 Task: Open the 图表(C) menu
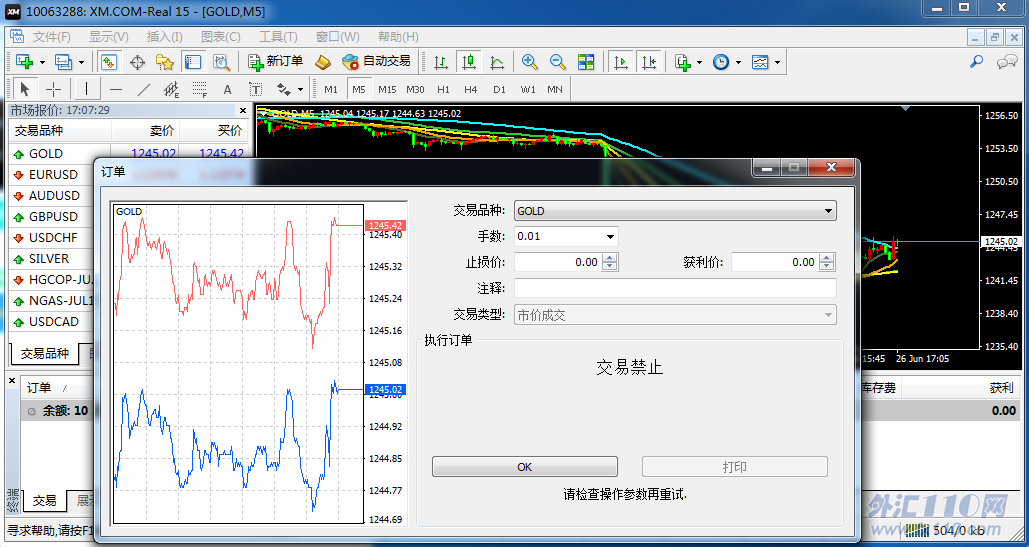220,37
